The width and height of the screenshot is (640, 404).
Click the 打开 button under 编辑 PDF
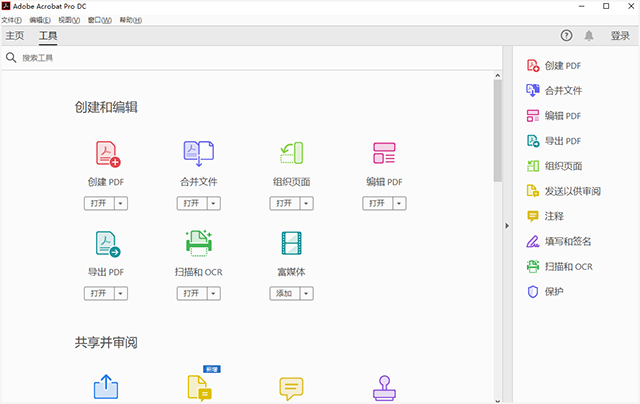pos(378,203)
